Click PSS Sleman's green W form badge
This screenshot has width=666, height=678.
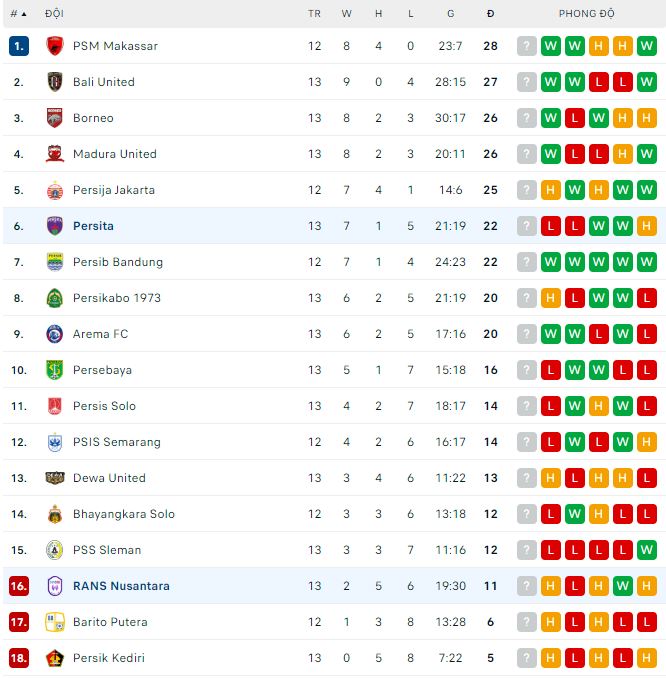pos(647,550)
